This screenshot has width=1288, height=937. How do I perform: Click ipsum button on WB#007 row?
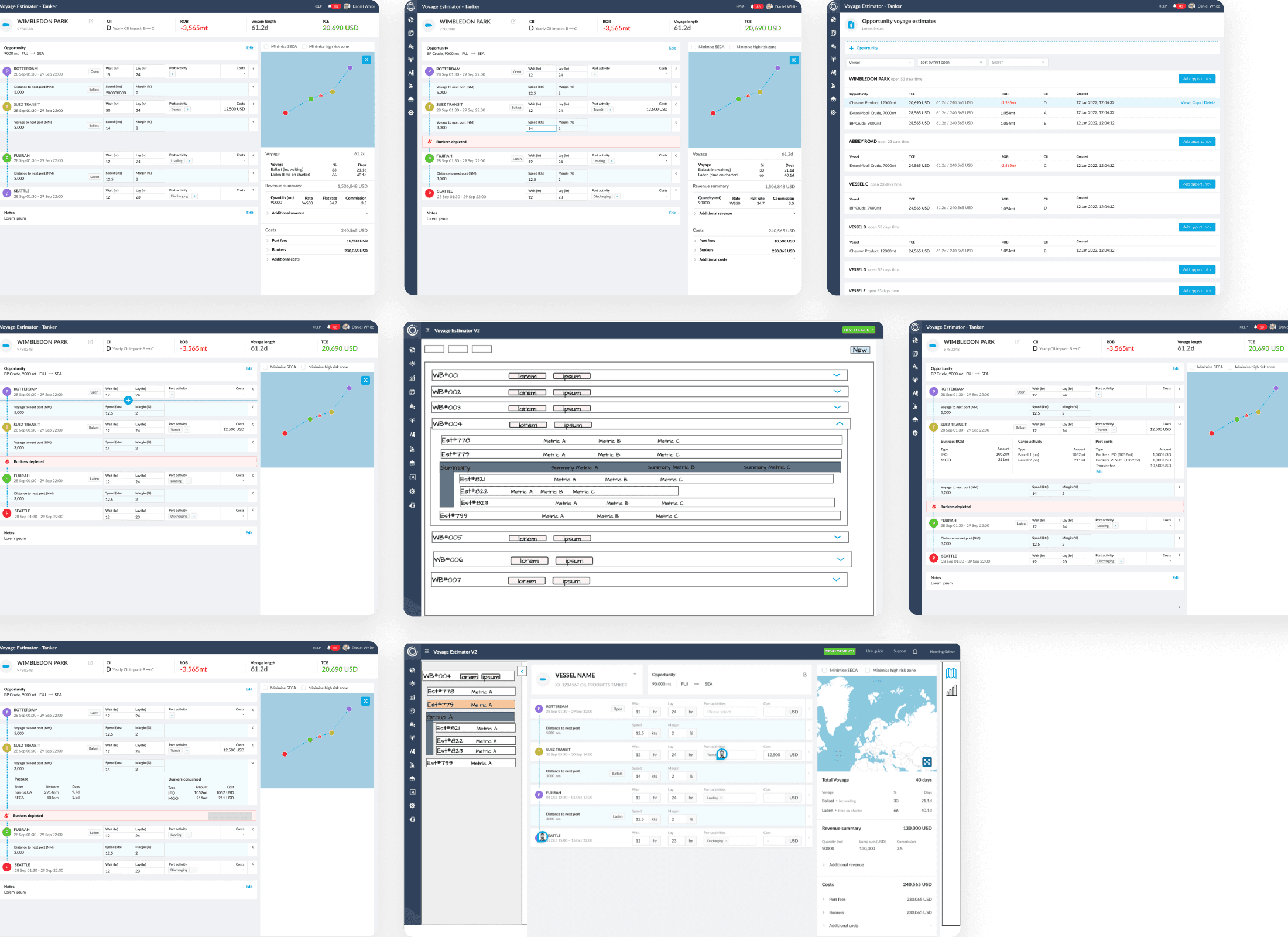point(571,581)
